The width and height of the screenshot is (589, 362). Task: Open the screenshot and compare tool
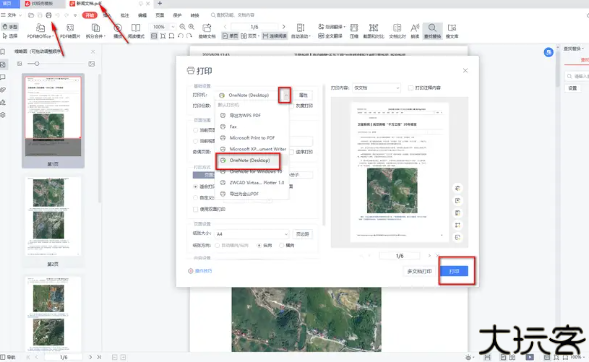(x=373, y=31)
